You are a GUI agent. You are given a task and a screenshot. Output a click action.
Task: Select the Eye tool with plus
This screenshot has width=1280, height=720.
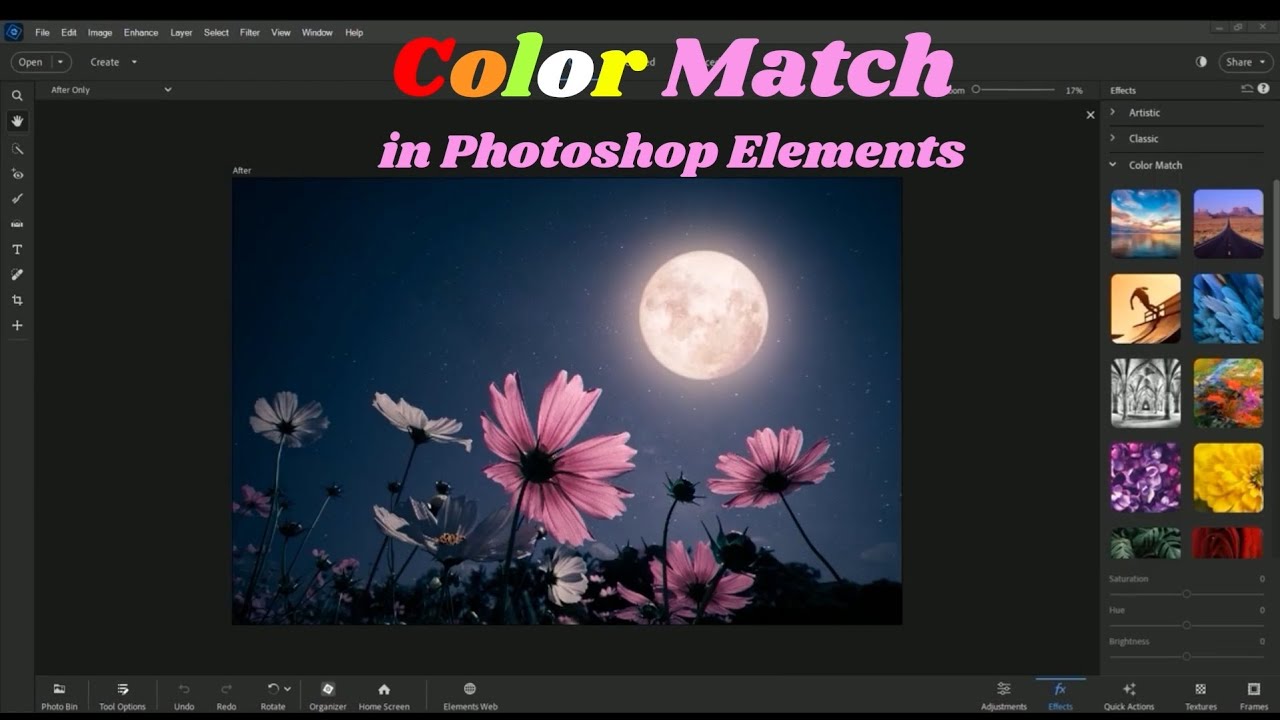[x=17, y=173]
